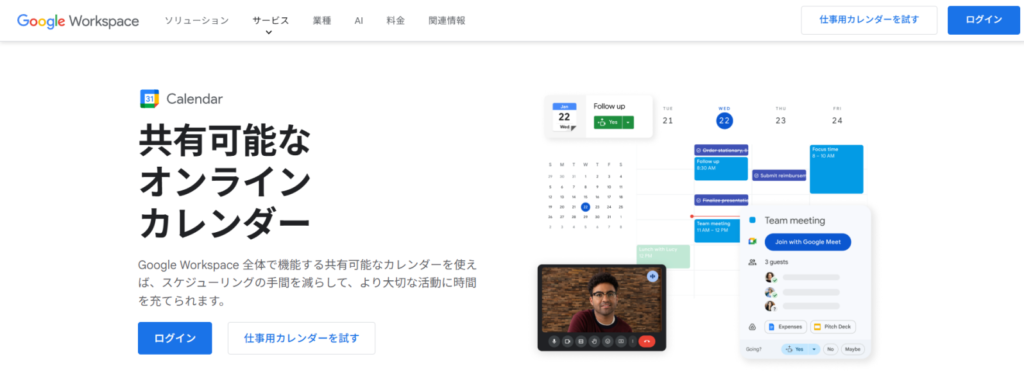Click the Team meeting card title
1024x388 pixels.
(795, 221)
